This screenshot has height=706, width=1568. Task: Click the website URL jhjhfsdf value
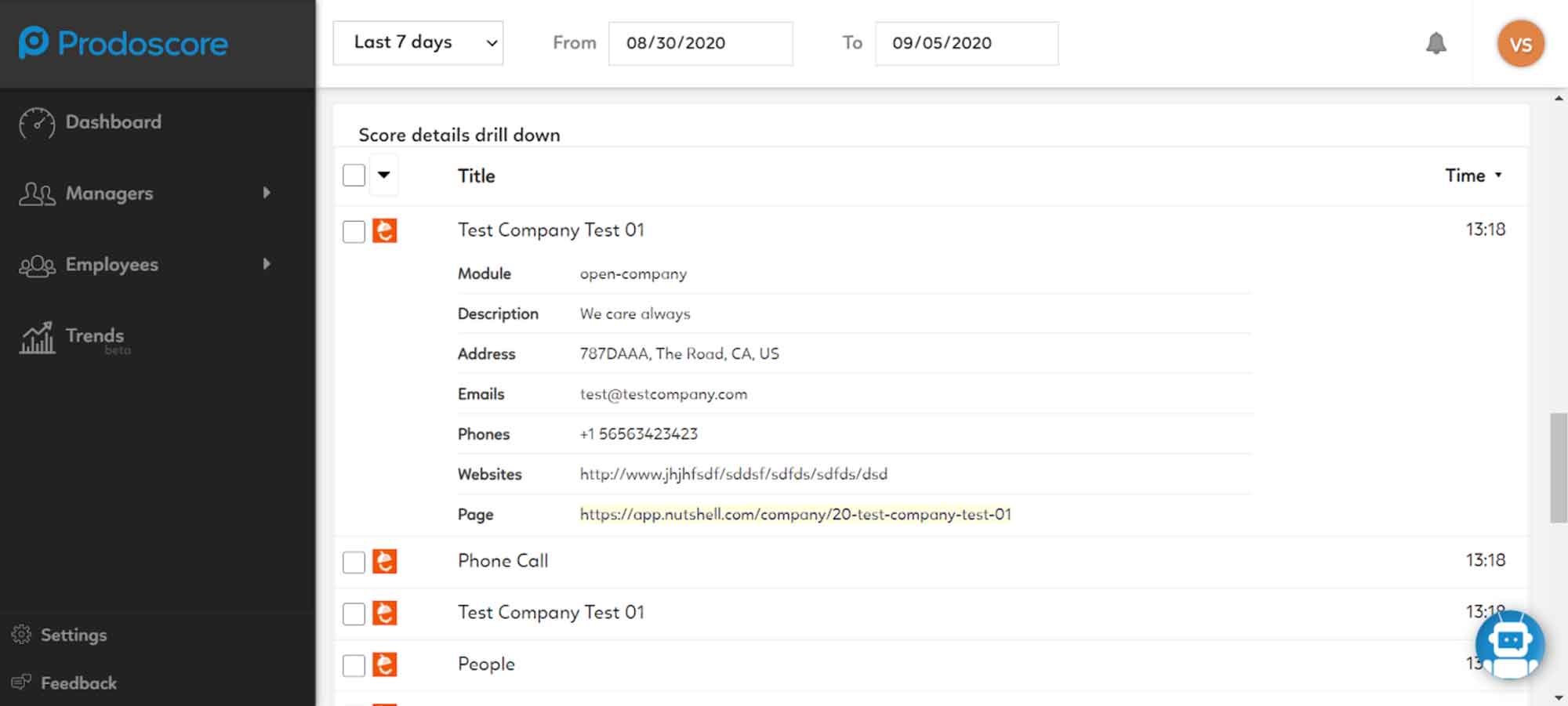pyautogui.click(x=734, y=474)
